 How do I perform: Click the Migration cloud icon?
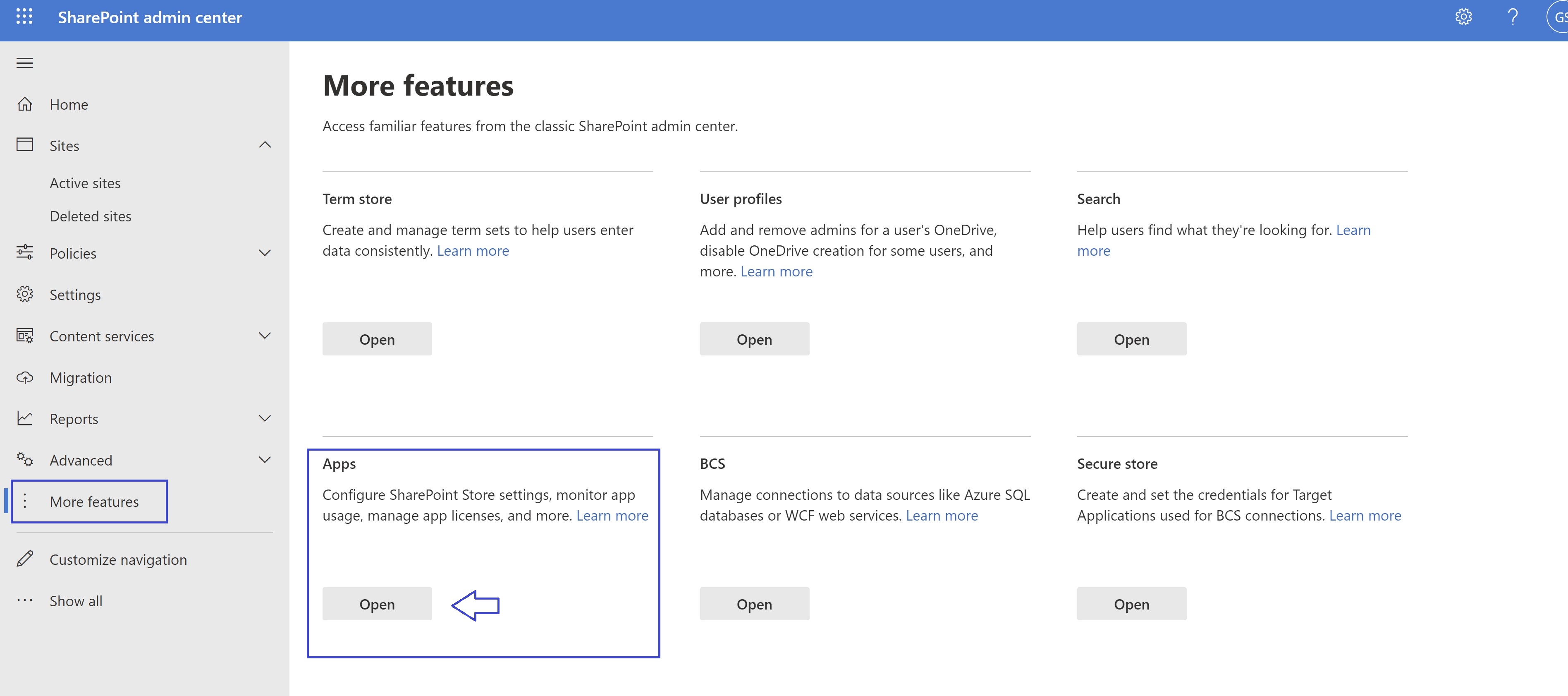pos(24,377)
